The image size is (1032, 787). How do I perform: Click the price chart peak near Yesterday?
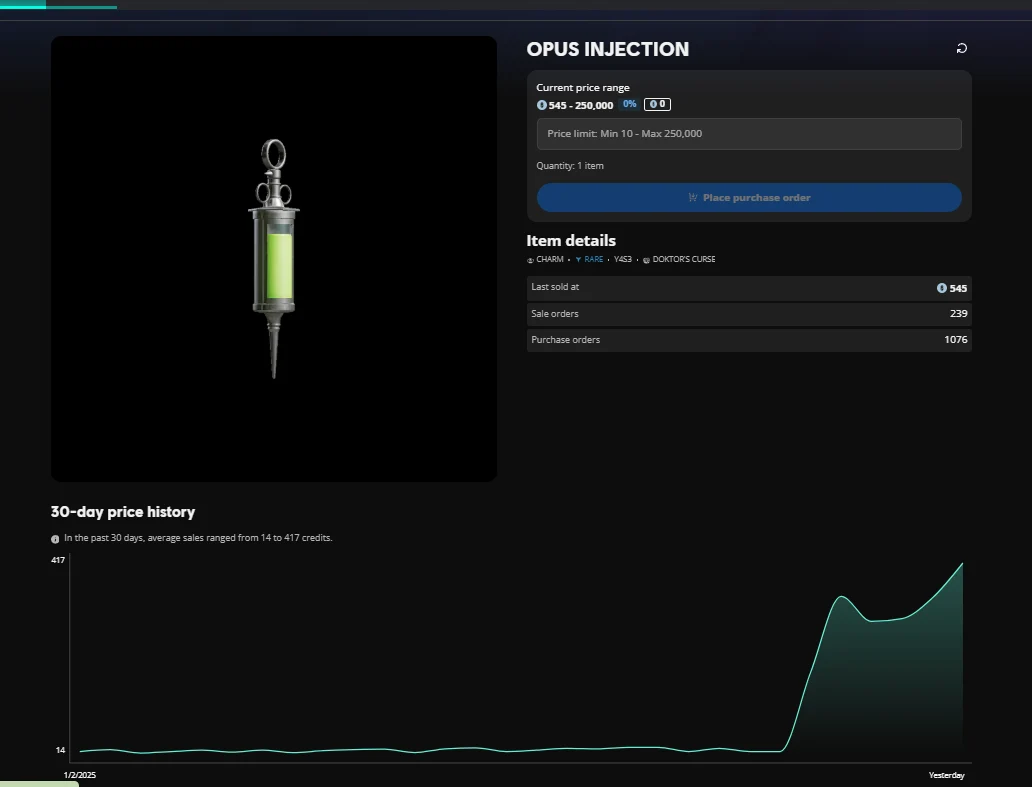point(962,563)
